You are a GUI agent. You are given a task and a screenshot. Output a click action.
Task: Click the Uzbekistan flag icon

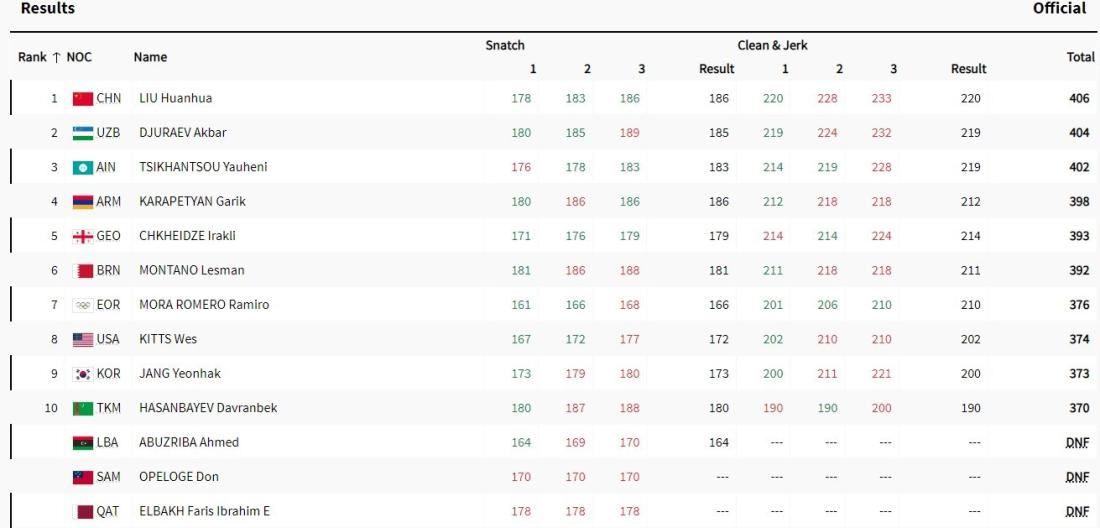pyautogui.click(x=83, y=133)
